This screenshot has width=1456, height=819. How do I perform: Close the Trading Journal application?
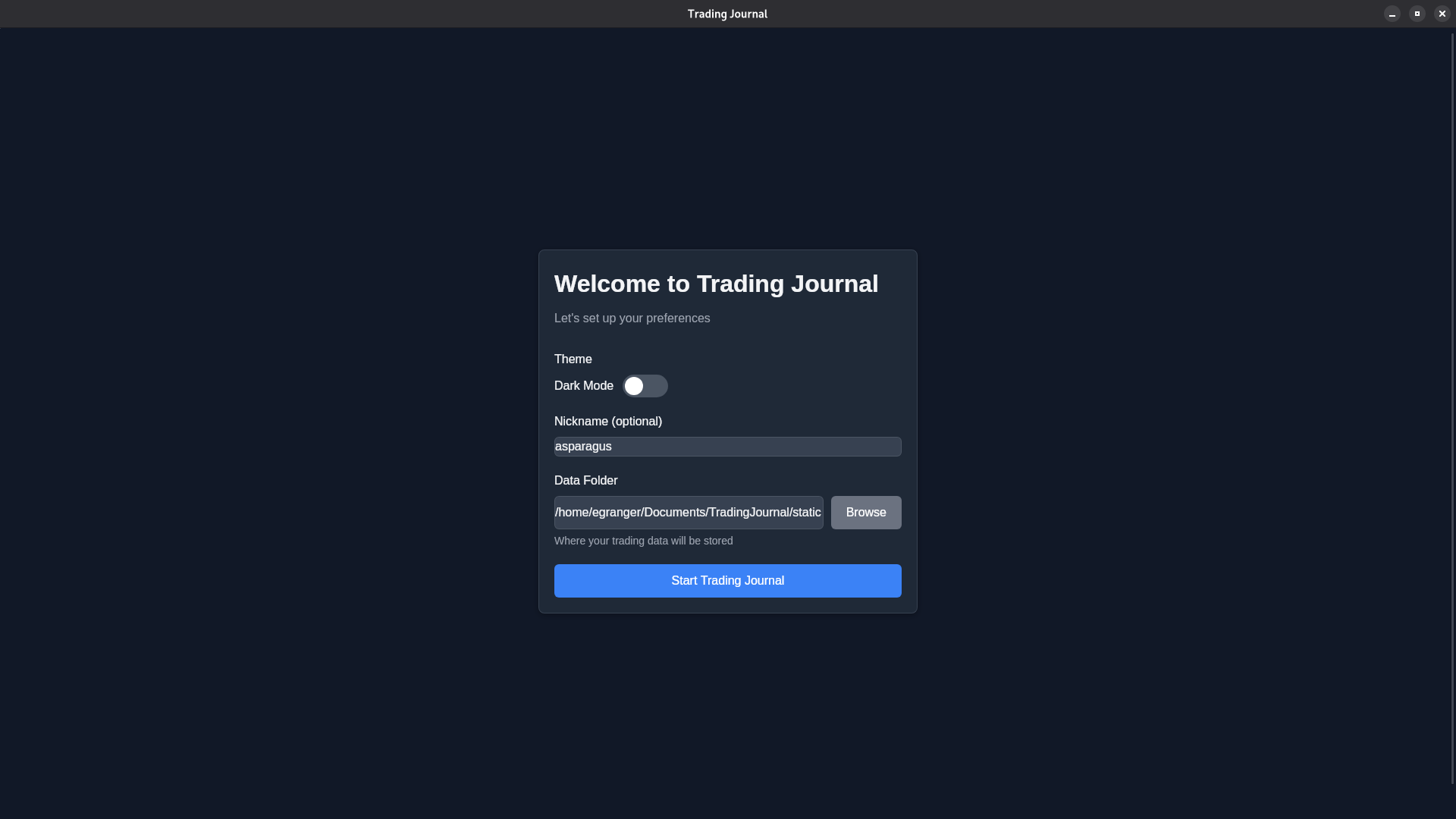[1441, 14]
